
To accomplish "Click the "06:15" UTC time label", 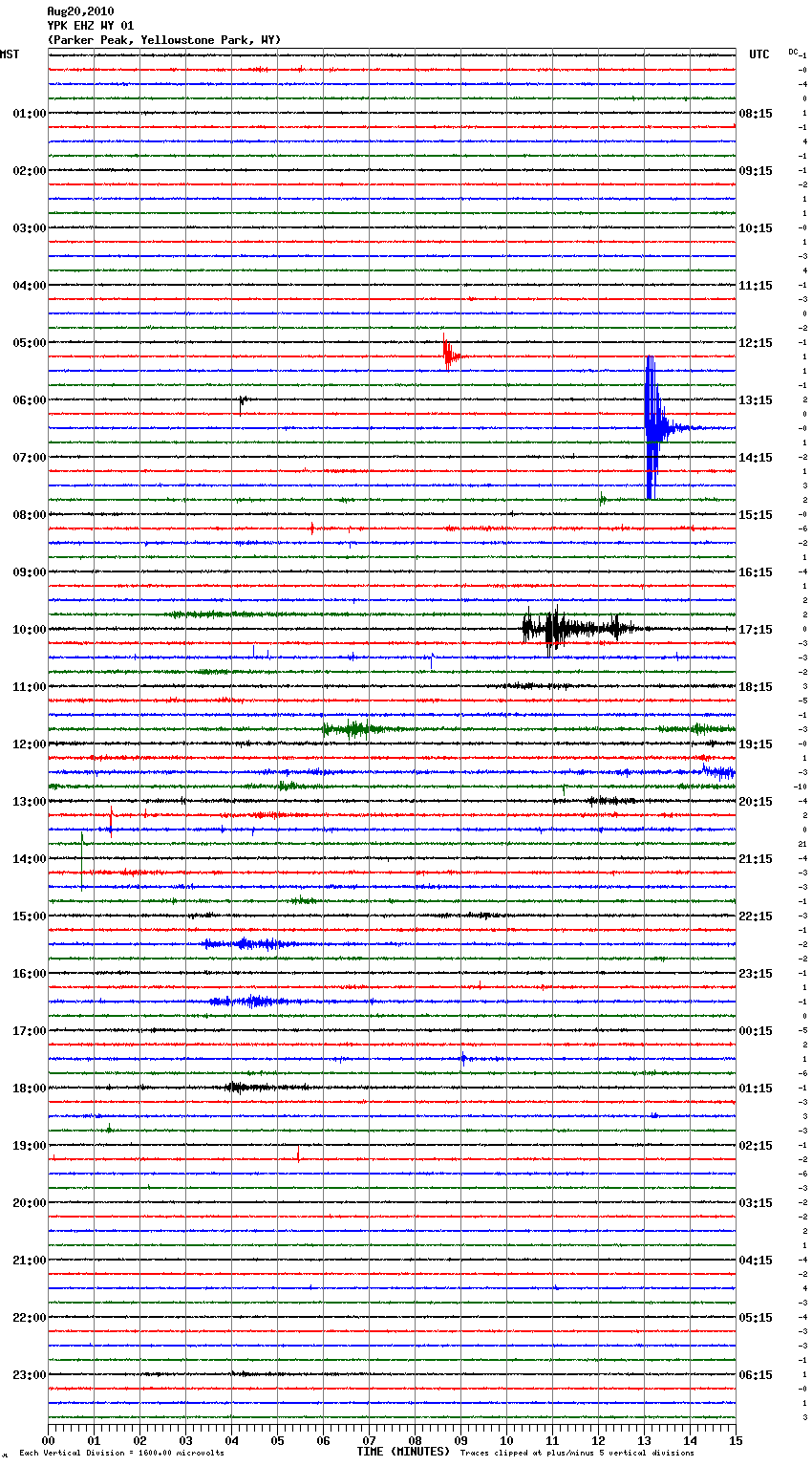I will pyautogui.click(x=756, y=1375).
